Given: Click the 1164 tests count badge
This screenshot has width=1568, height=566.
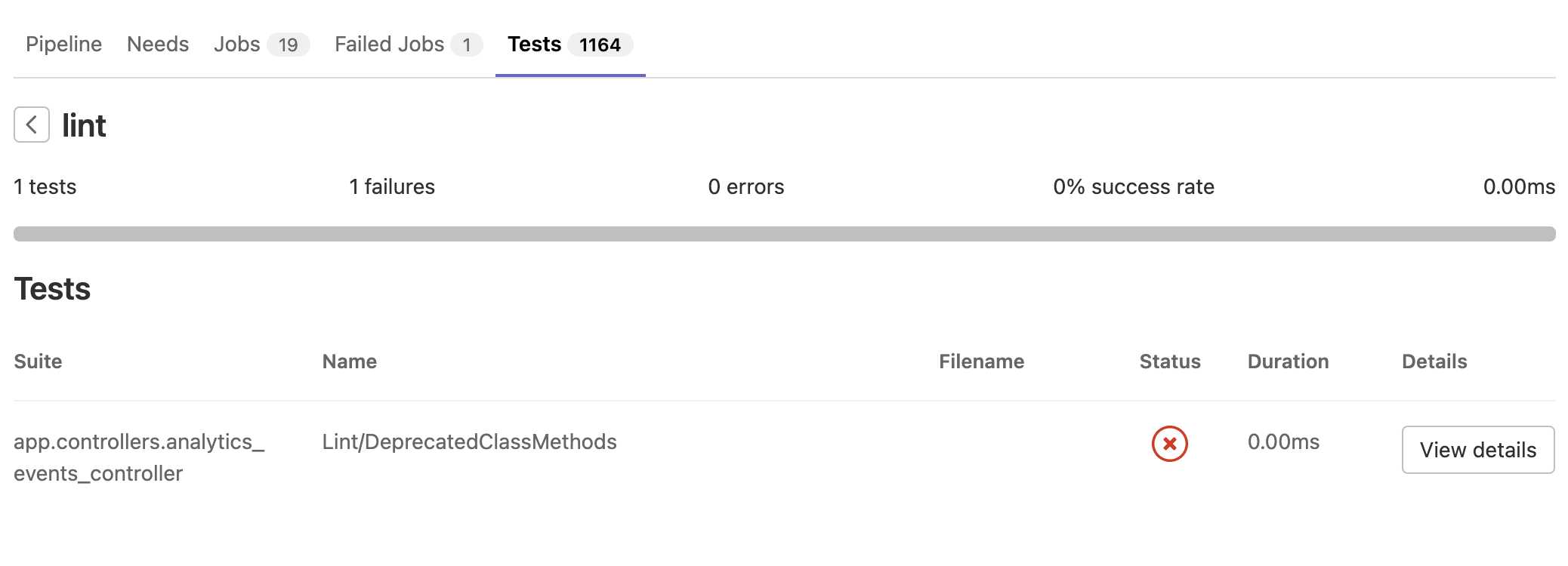Looking at the screenshot, I should (600, 45).
